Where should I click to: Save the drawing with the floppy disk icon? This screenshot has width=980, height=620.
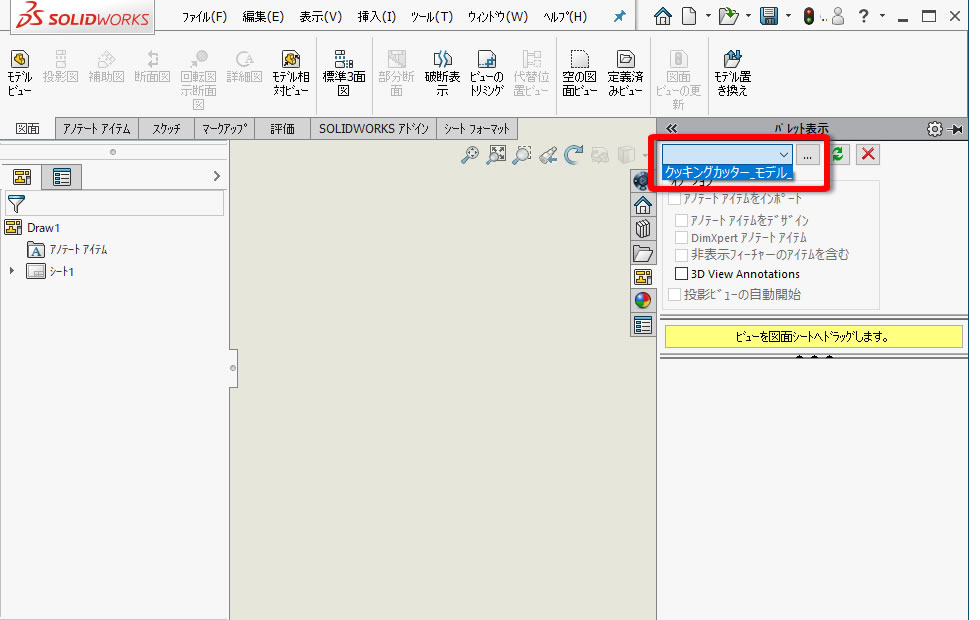pos(769,16)
